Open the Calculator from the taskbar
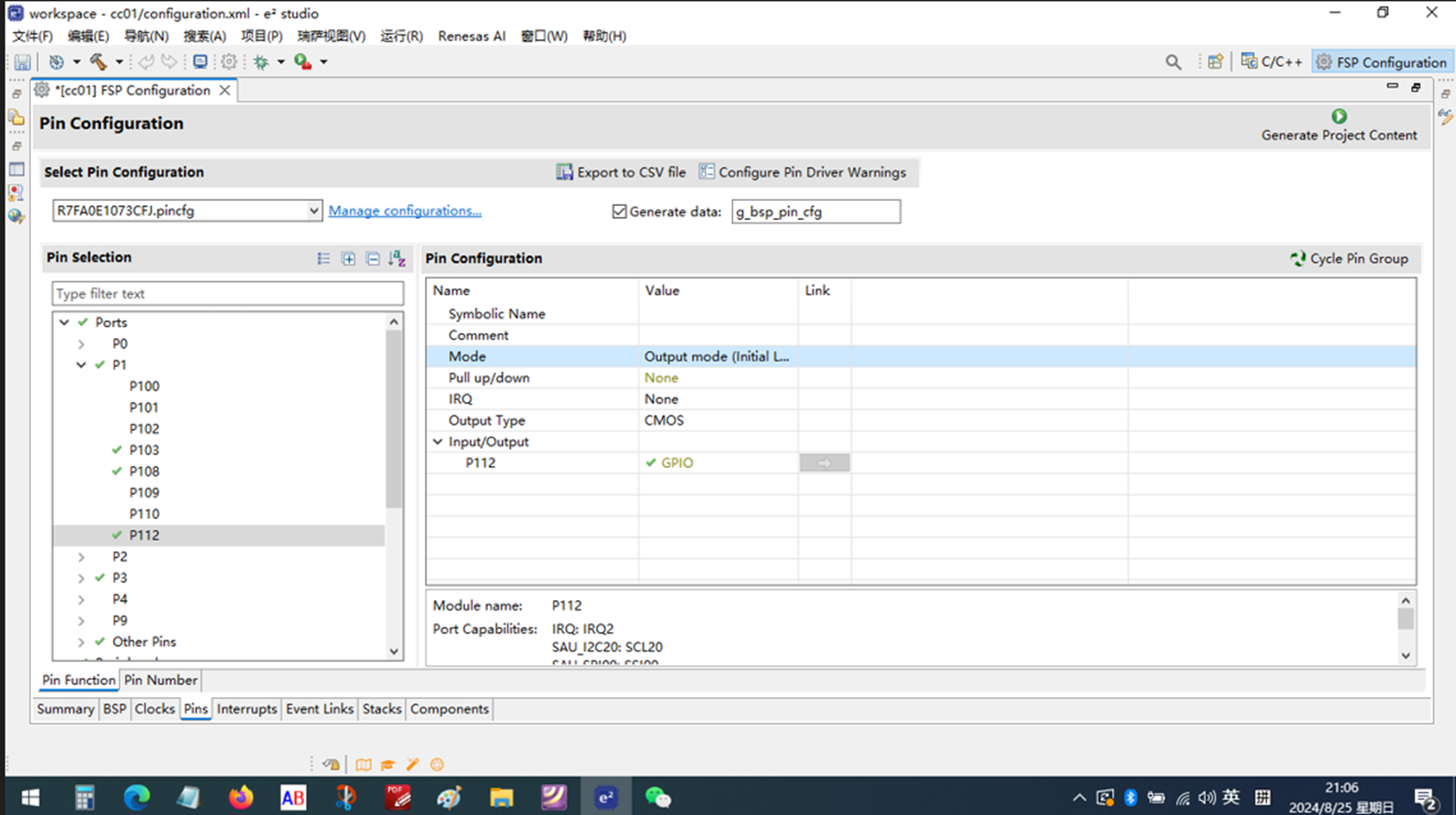Screen dimensions: 1456x815 tap(84, 797)
